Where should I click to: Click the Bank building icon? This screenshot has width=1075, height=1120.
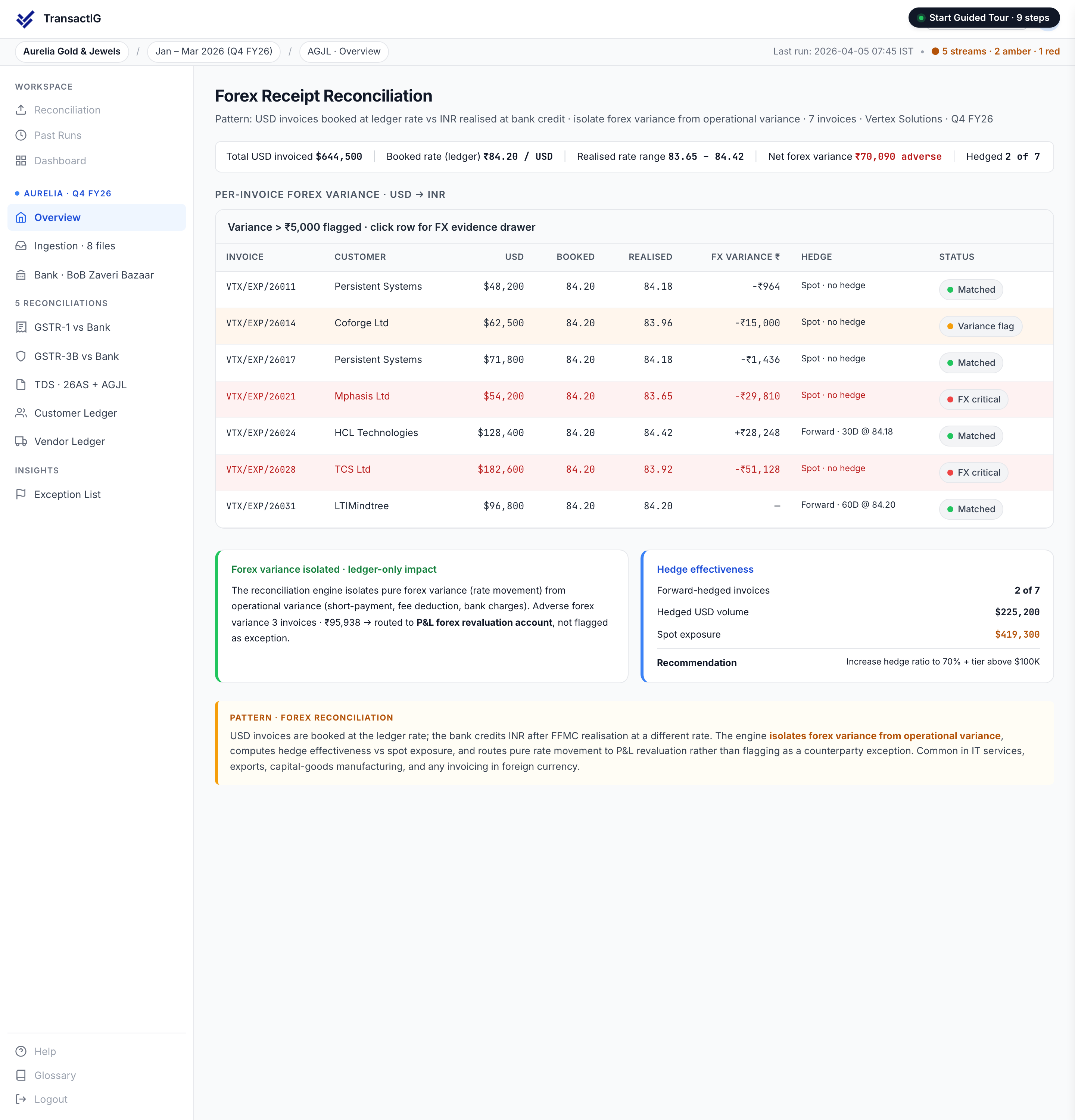click(x=21, y=275)
